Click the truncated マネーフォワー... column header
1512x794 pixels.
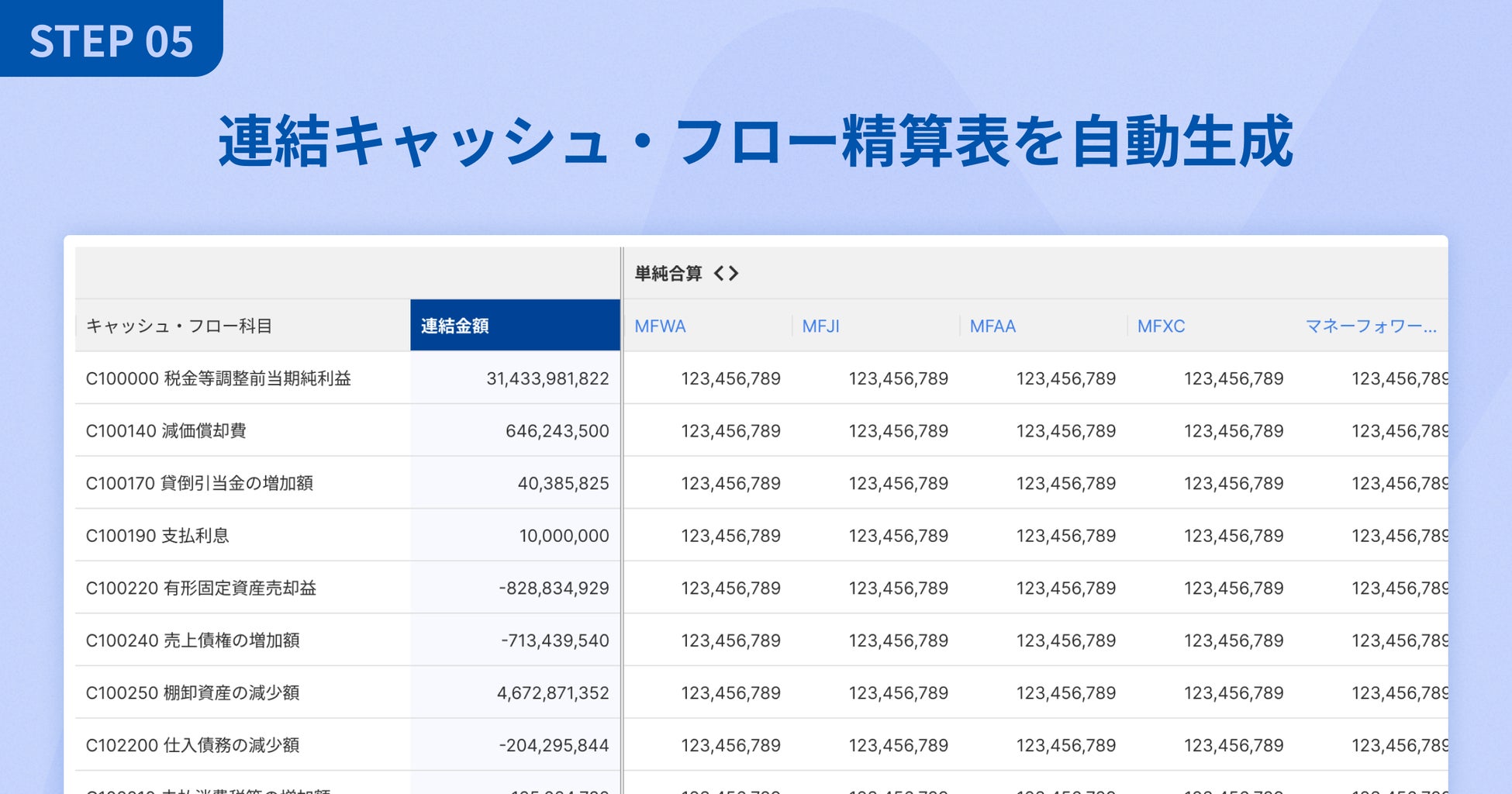(1370, 326)
